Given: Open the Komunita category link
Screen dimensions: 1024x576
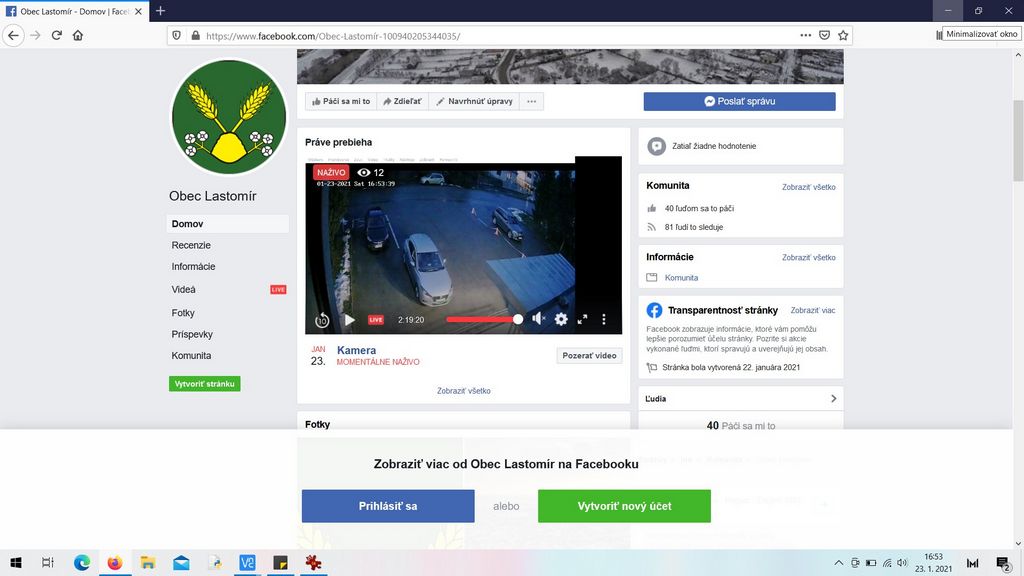Looking at the screenshot, I should point(681,278).
